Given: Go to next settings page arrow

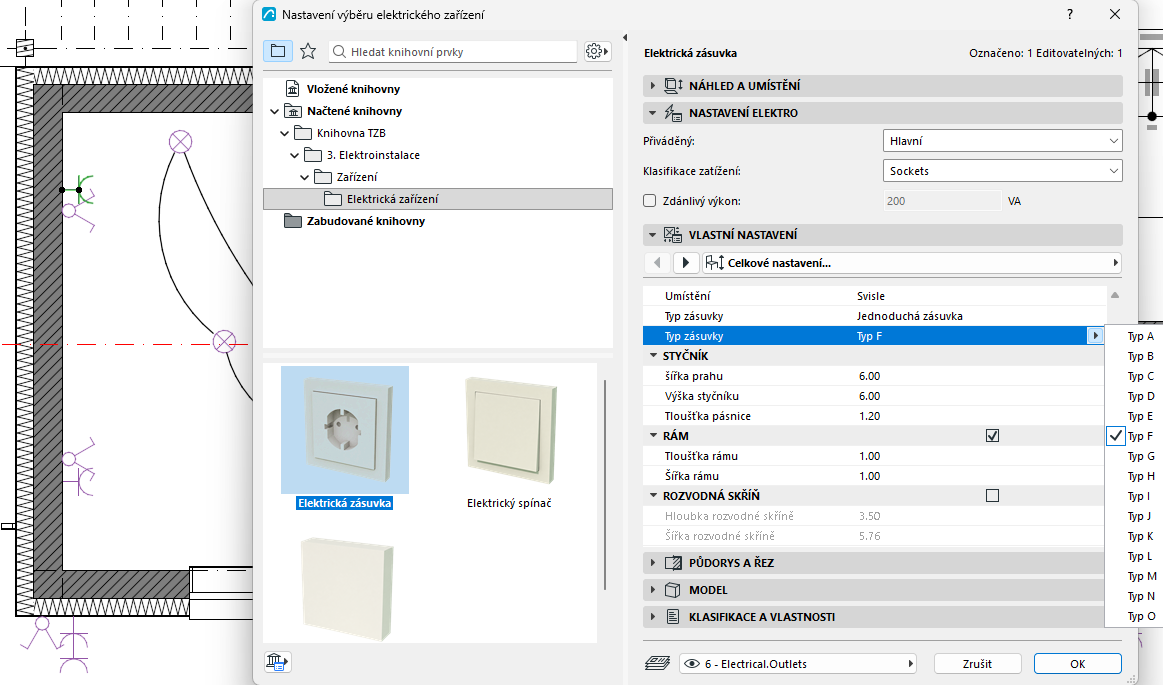Looking at the screenshot, I should pos(685,262).
